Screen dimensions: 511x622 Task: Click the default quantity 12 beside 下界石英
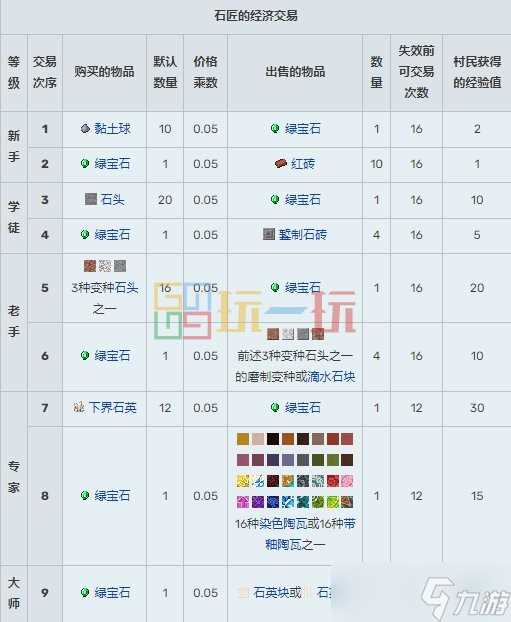tap(165, 408)
